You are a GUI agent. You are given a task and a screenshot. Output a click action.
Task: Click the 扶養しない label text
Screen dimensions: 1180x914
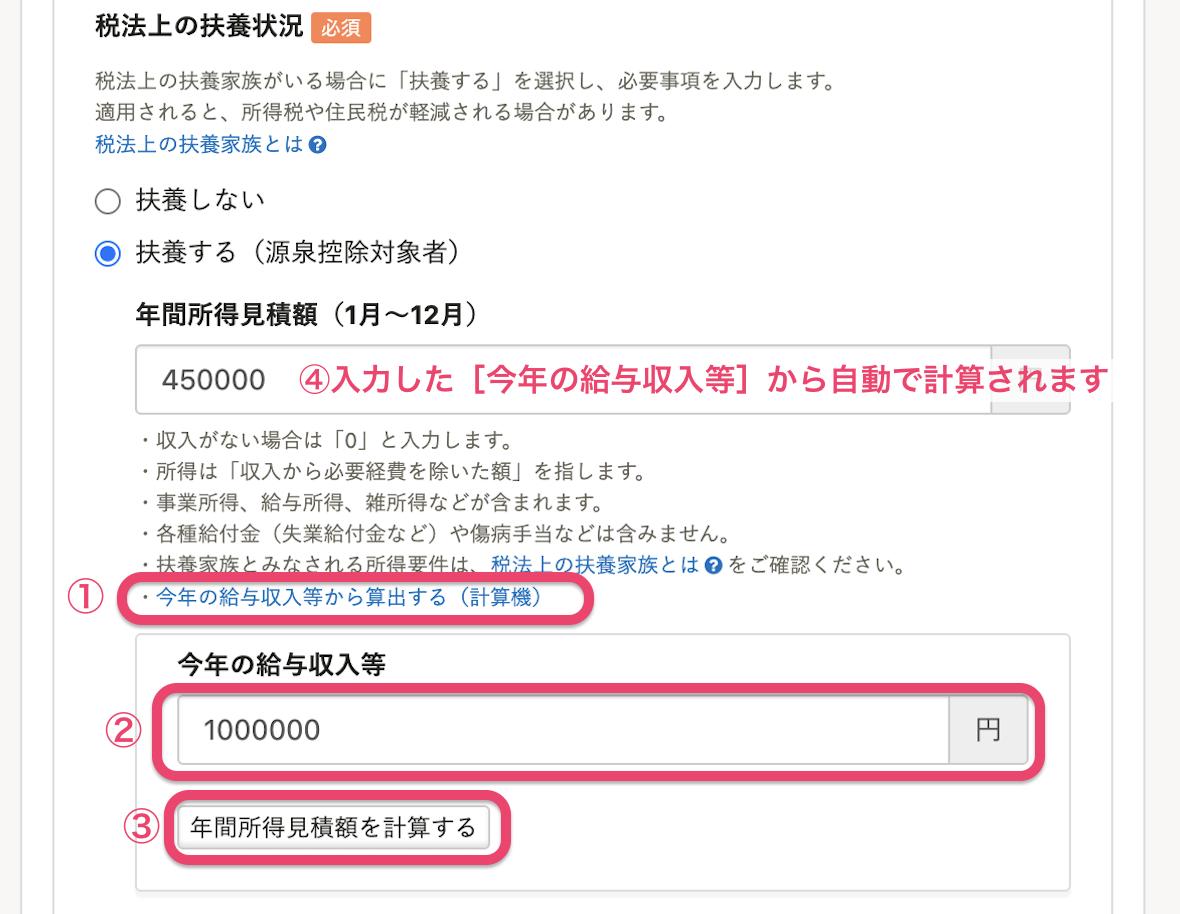200,200
